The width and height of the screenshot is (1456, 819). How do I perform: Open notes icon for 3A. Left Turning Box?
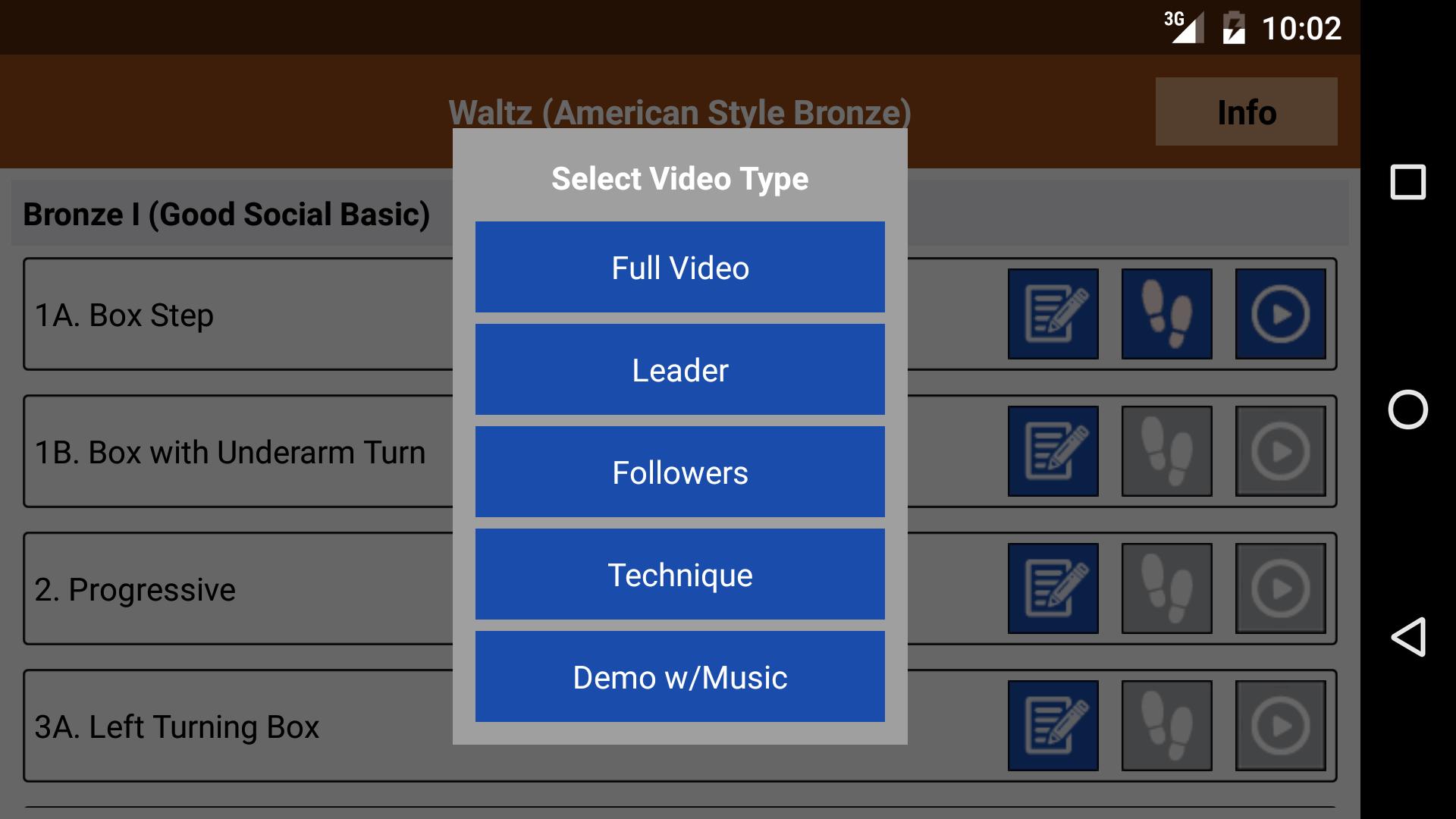pyautogui.click(x=1053, y=726)
